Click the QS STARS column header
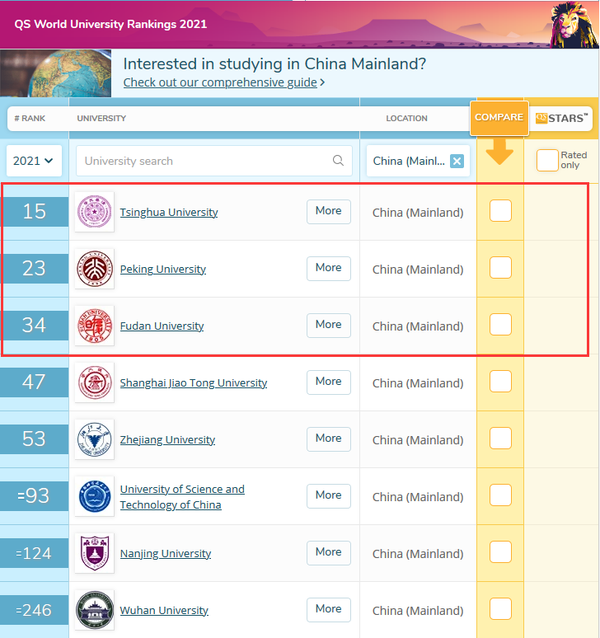 click(x=561, y=118)
